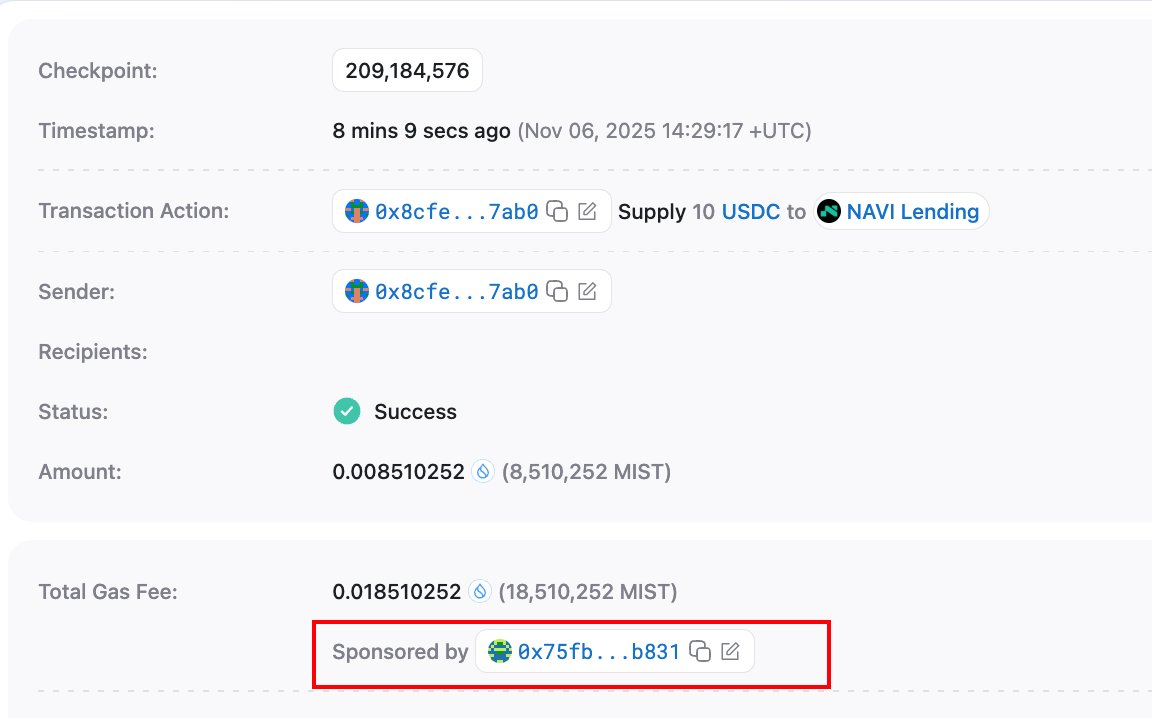This screenshot has width=1152, height=718.
Task: Click the (8,510,252 MIST) amount text
Action: coord(586,471)
